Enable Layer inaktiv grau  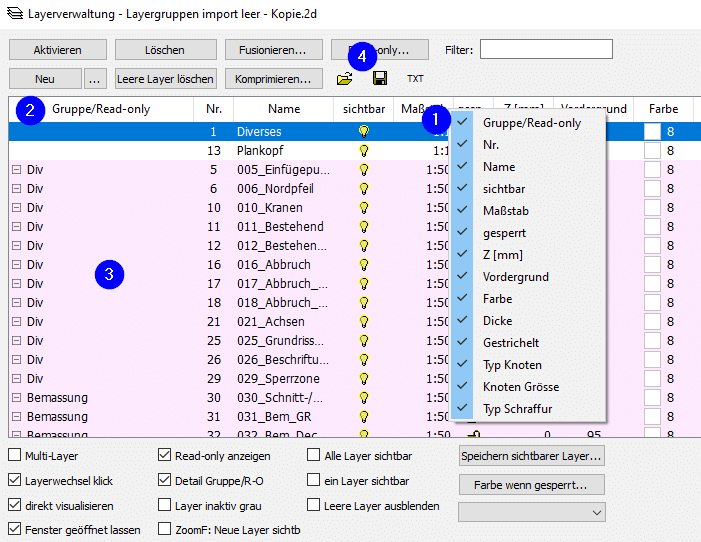[165, 505]
